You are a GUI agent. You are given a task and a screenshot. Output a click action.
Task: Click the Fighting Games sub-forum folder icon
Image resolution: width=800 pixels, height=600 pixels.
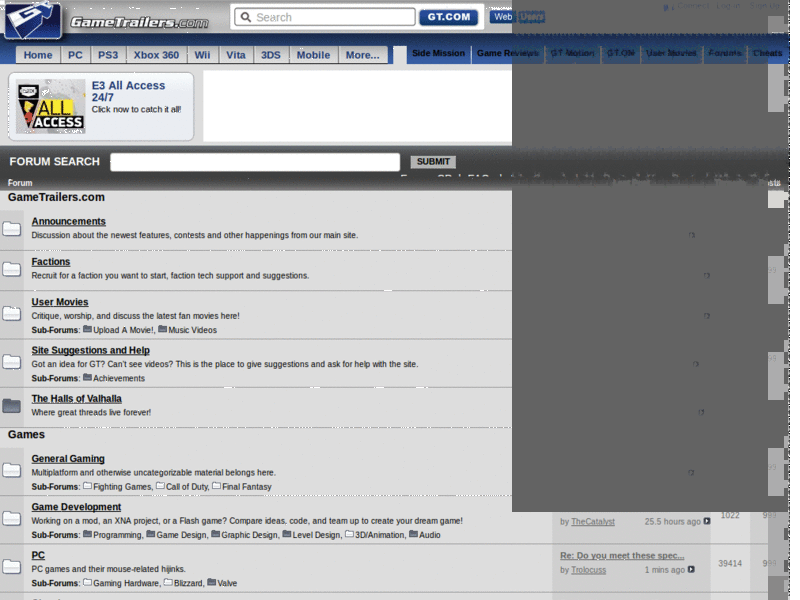[x=87, y=486]
